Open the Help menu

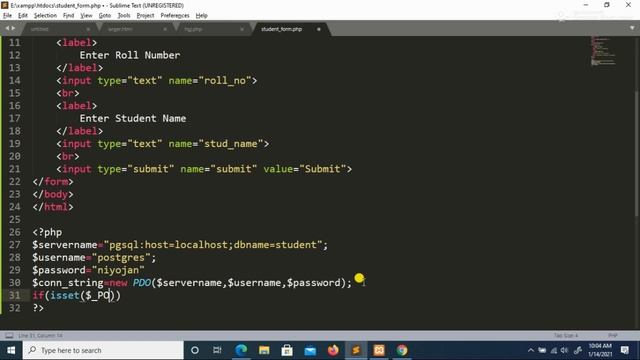[x=202, y=16]
